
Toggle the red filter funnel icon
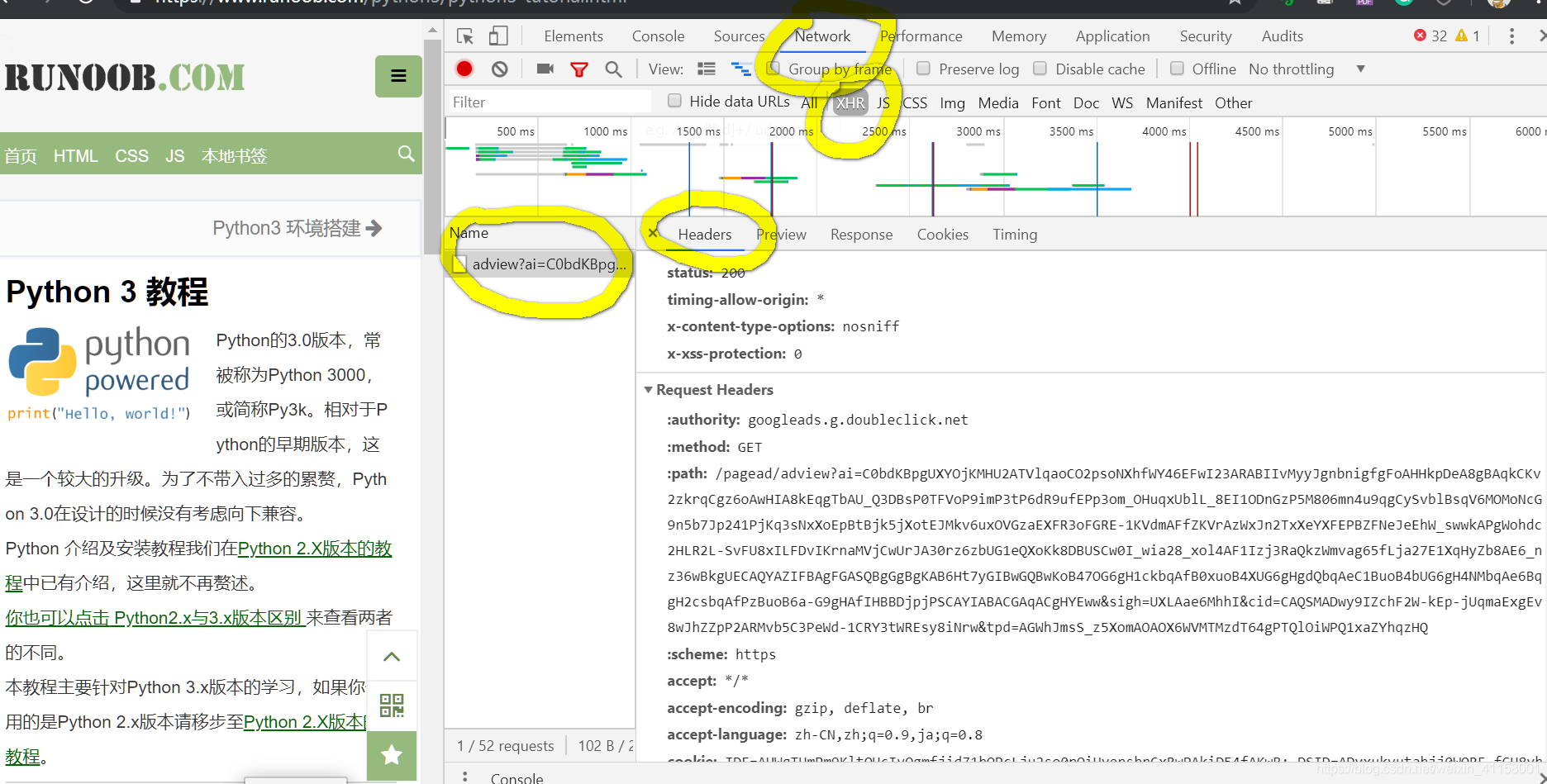tap(579, 69)
